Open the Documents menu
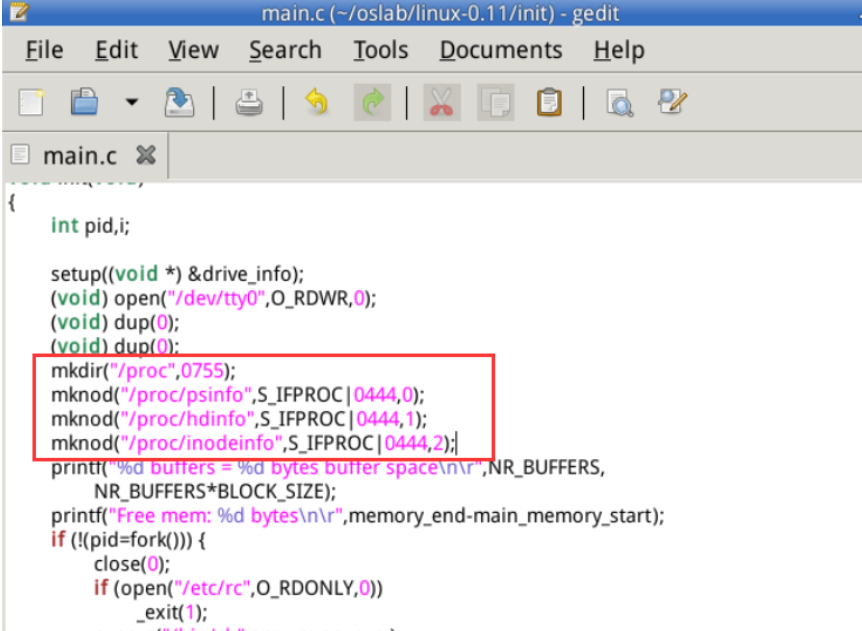Image resolution: width=862 pixels, height=631 pixels. point(500,50)
